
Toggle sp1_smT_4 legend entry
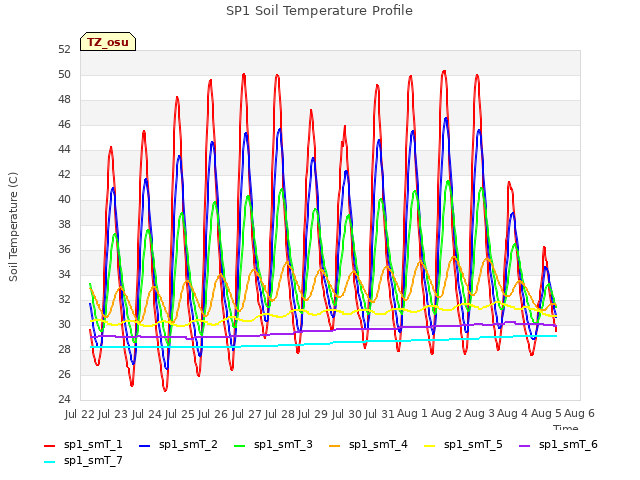[368, 444]
